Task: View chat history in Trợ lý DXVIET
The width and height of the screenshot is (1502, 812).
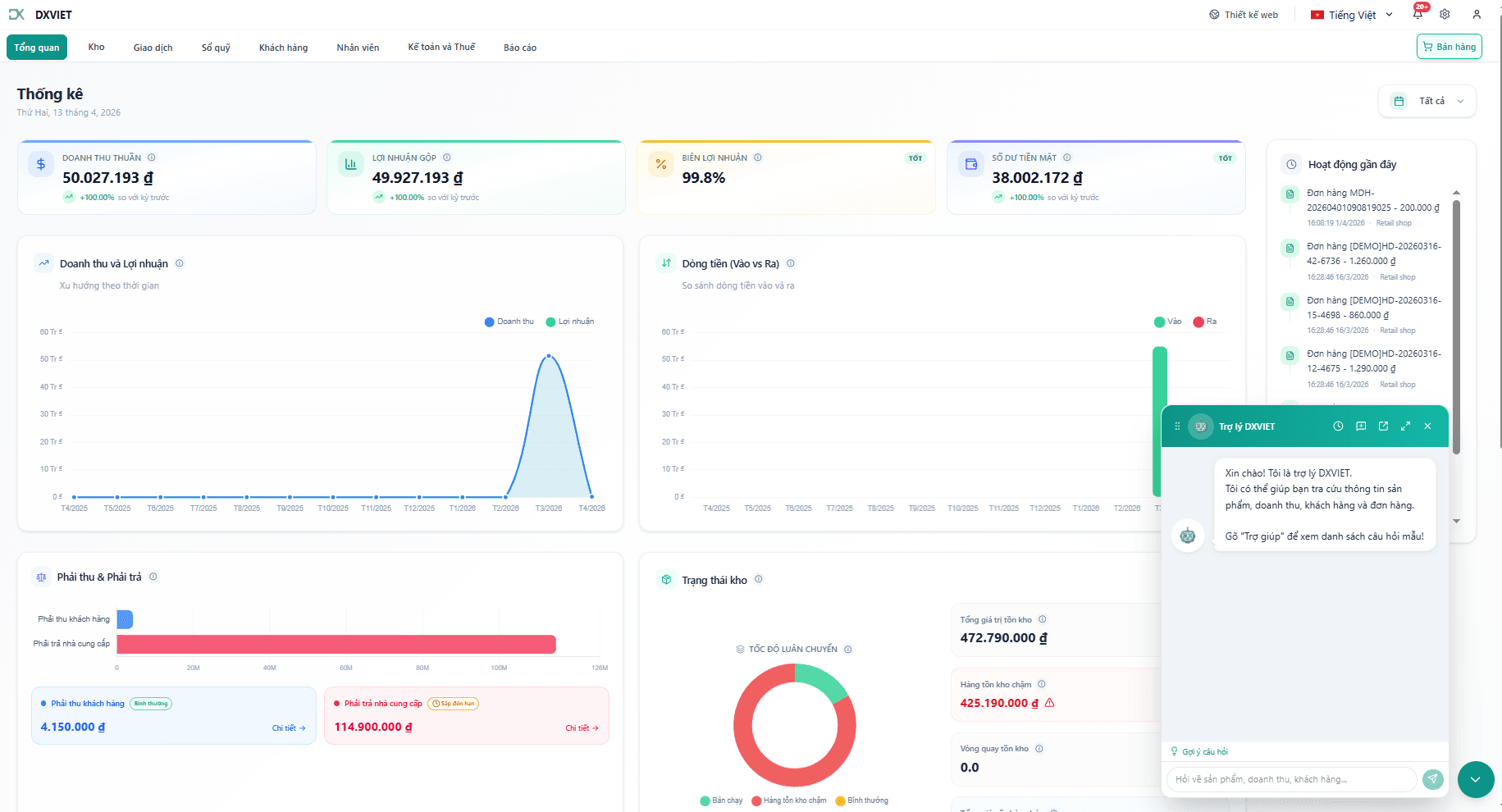Action: pyautogui.click(x=1338, y=427)
